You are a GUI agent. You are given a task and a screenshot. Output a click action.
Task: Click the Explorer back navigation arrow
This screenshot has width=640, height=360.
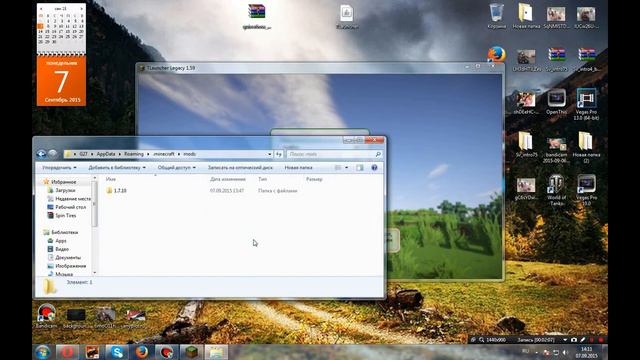[41, 154]
